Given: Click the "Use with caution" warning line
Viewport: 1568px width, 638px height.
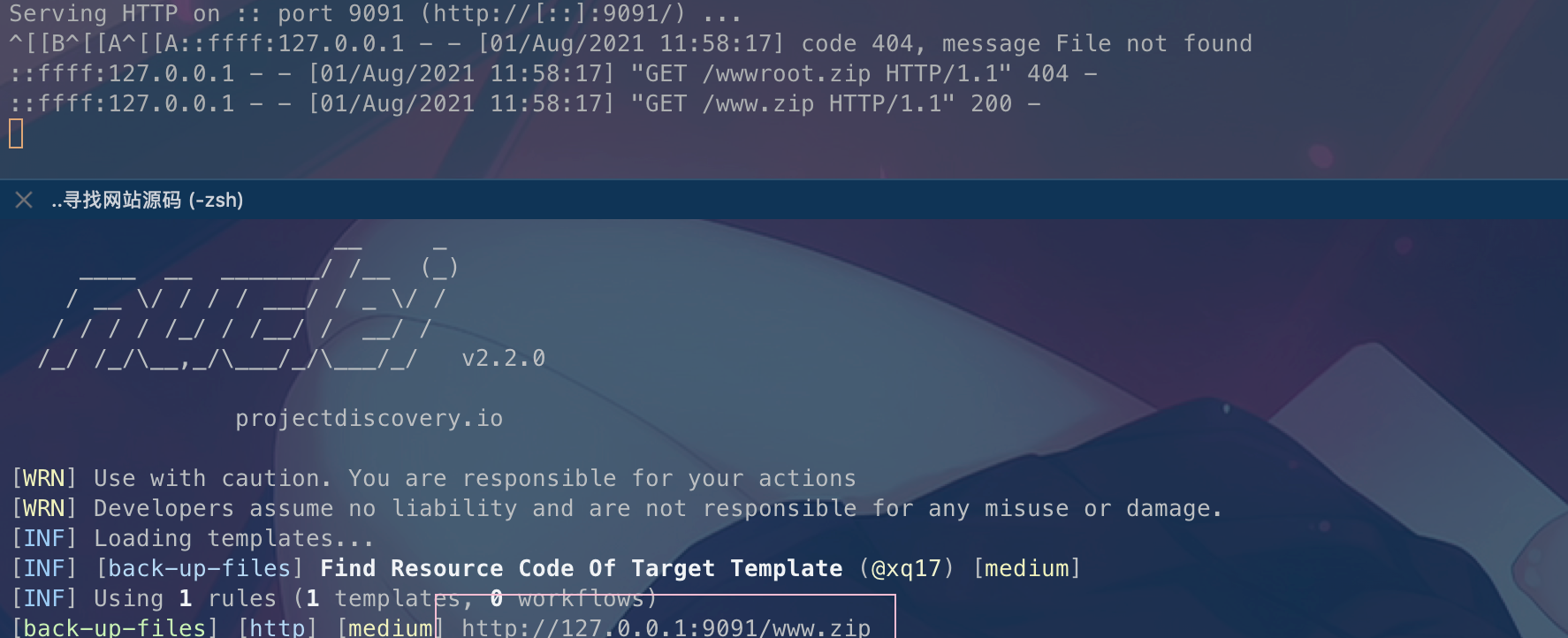Looking at the screenshot, I should coord(475,478).
